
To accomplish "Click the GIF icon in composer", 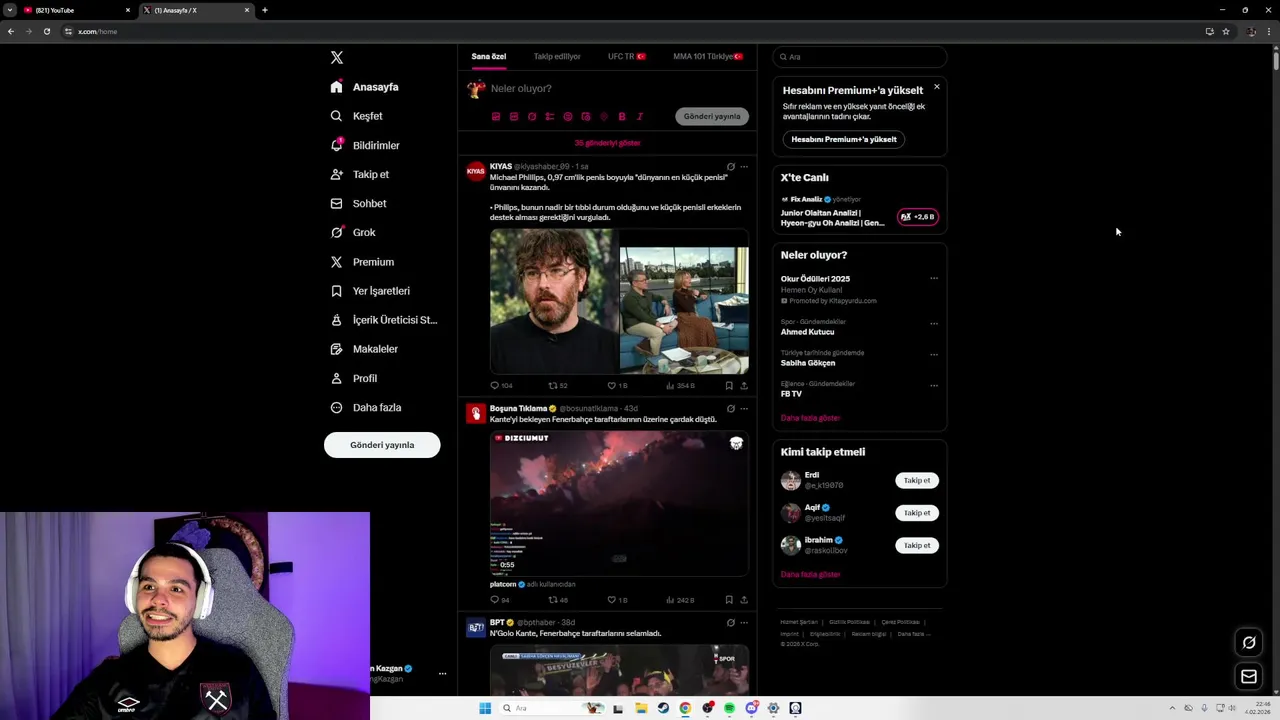I will 514,117.
